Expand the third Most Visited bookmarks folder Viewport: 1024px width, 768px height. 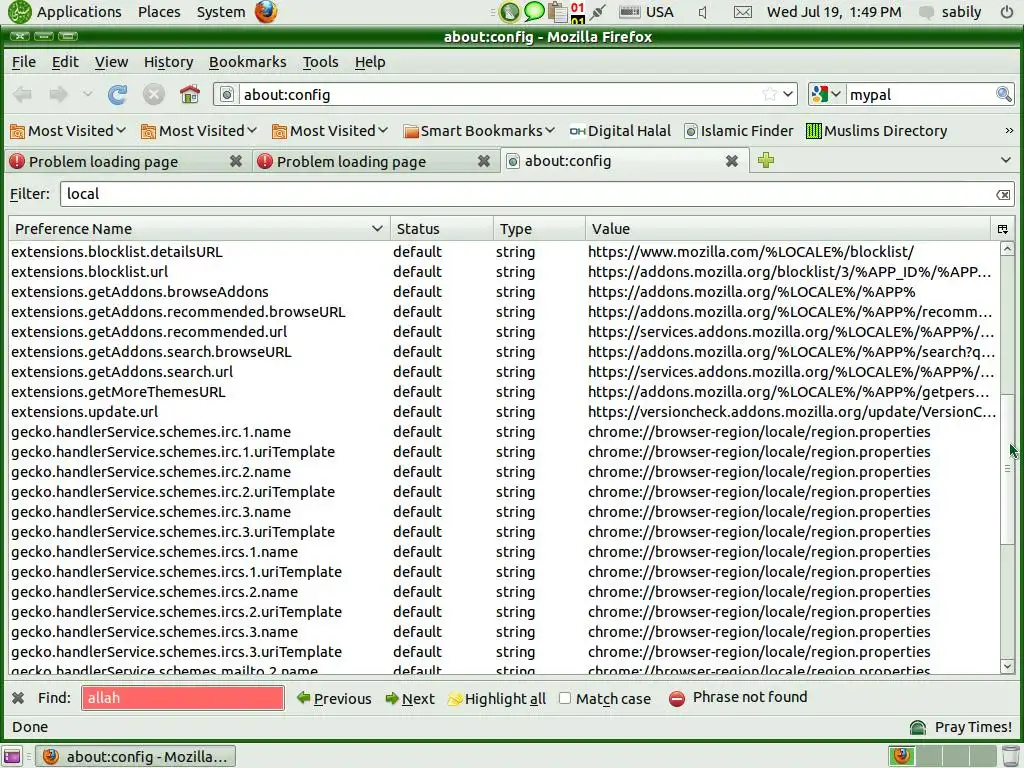pyautogui.click(x=330, y=131)
